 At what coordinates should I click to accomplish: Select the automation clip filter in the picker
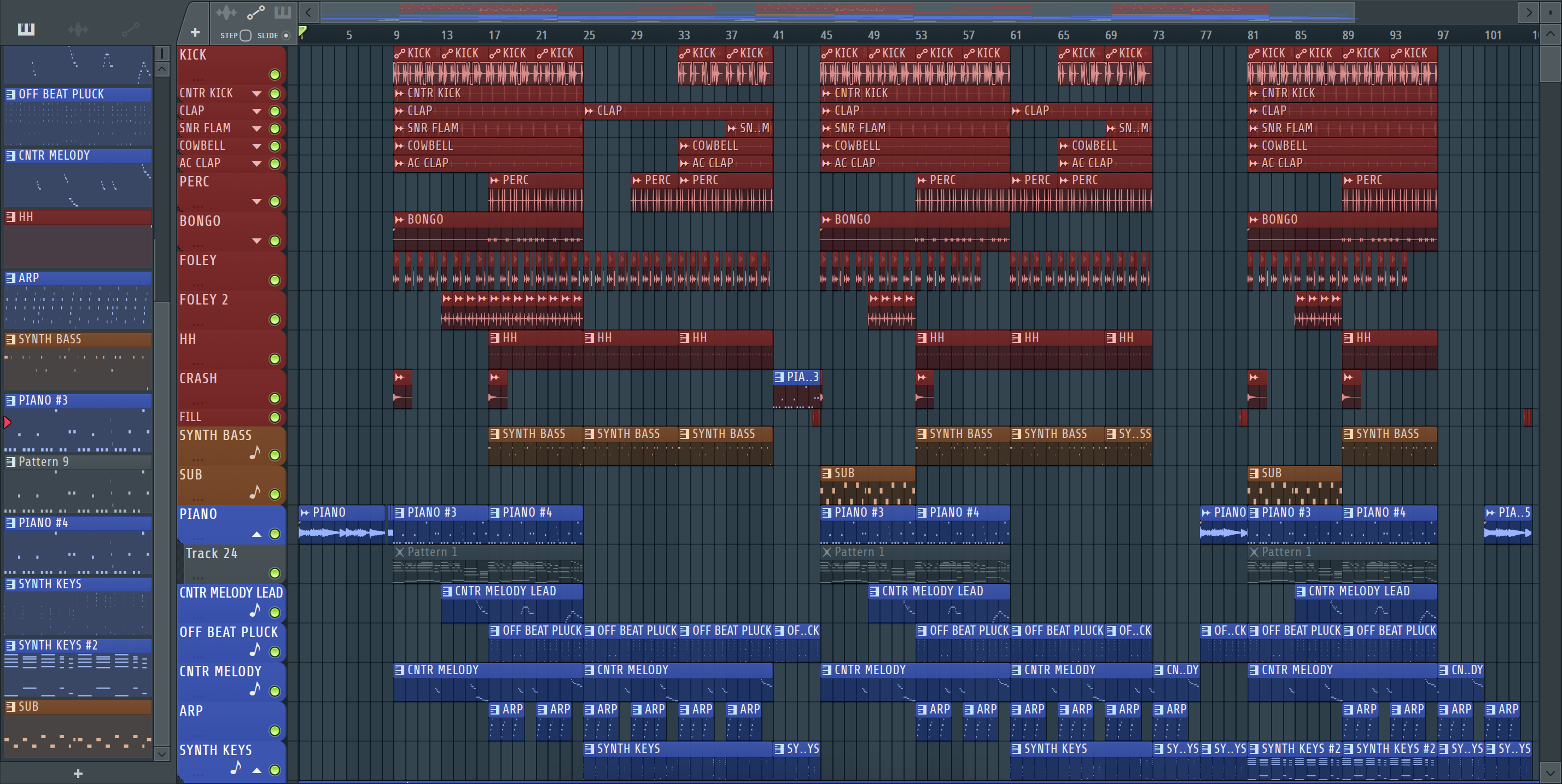pyautogui.click(x=130, y=28)
